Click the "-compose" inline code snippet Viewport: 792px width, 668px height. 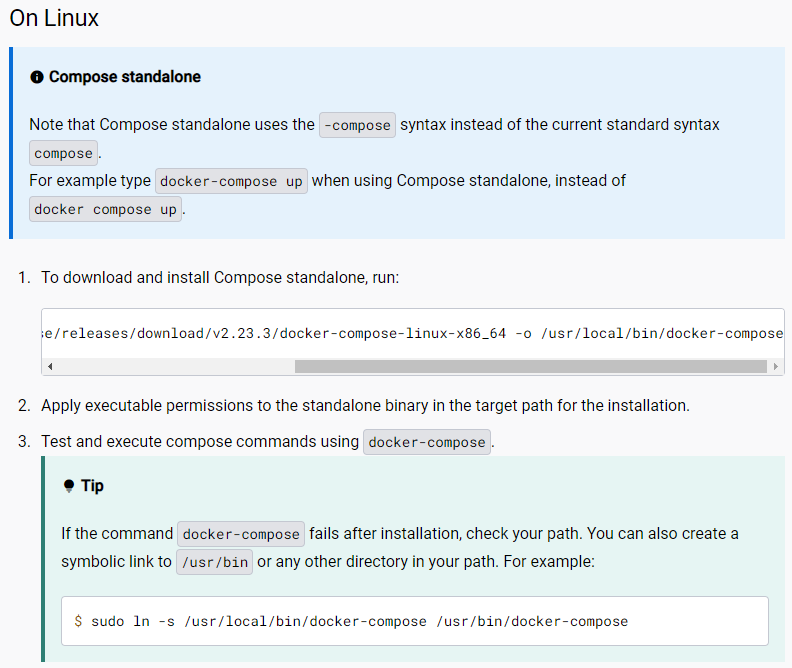(357, 125)
